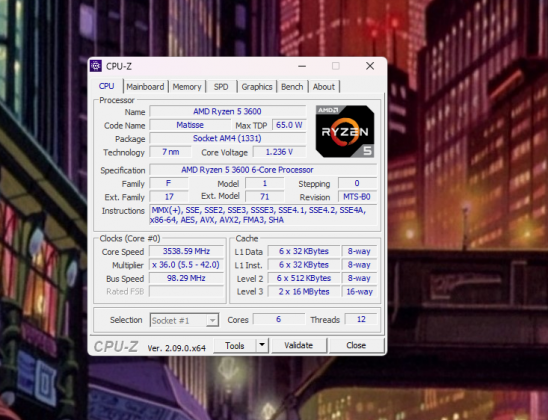Click the Family value F
548x420 pixels.
(169, 183)
